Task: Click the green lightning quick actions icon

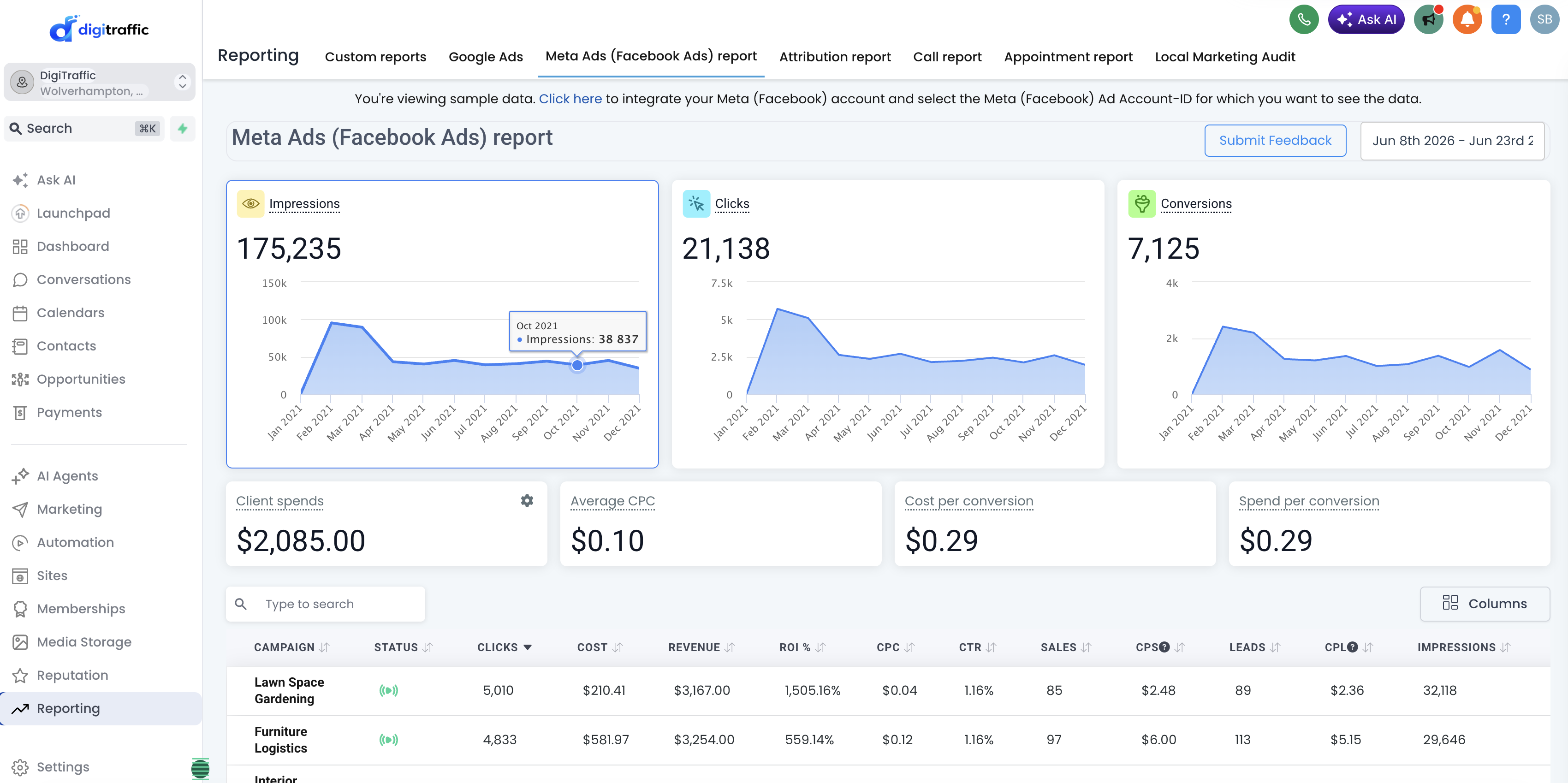Action: [183, 129]
